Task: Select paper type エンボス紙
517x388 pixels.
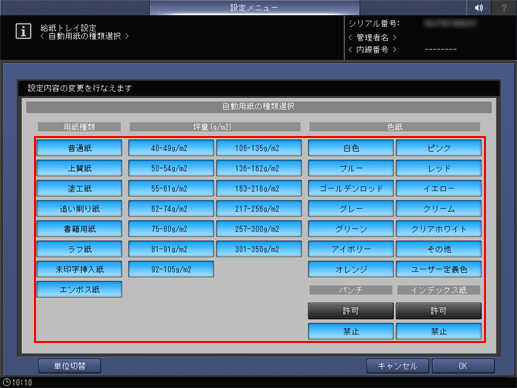Action: (x=79, y=289)
